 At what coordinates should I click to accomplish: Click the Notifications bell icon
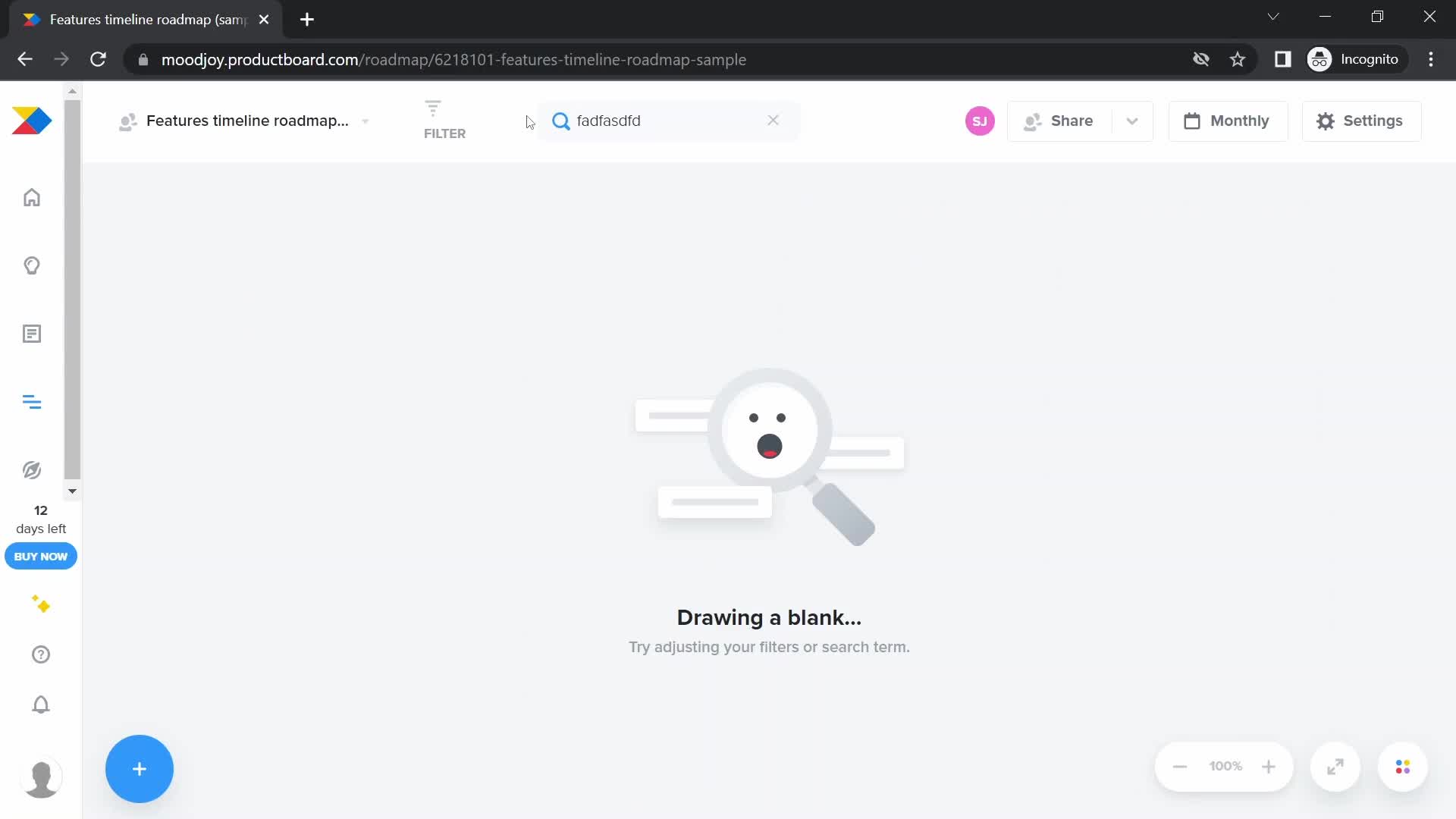point(41,705)
